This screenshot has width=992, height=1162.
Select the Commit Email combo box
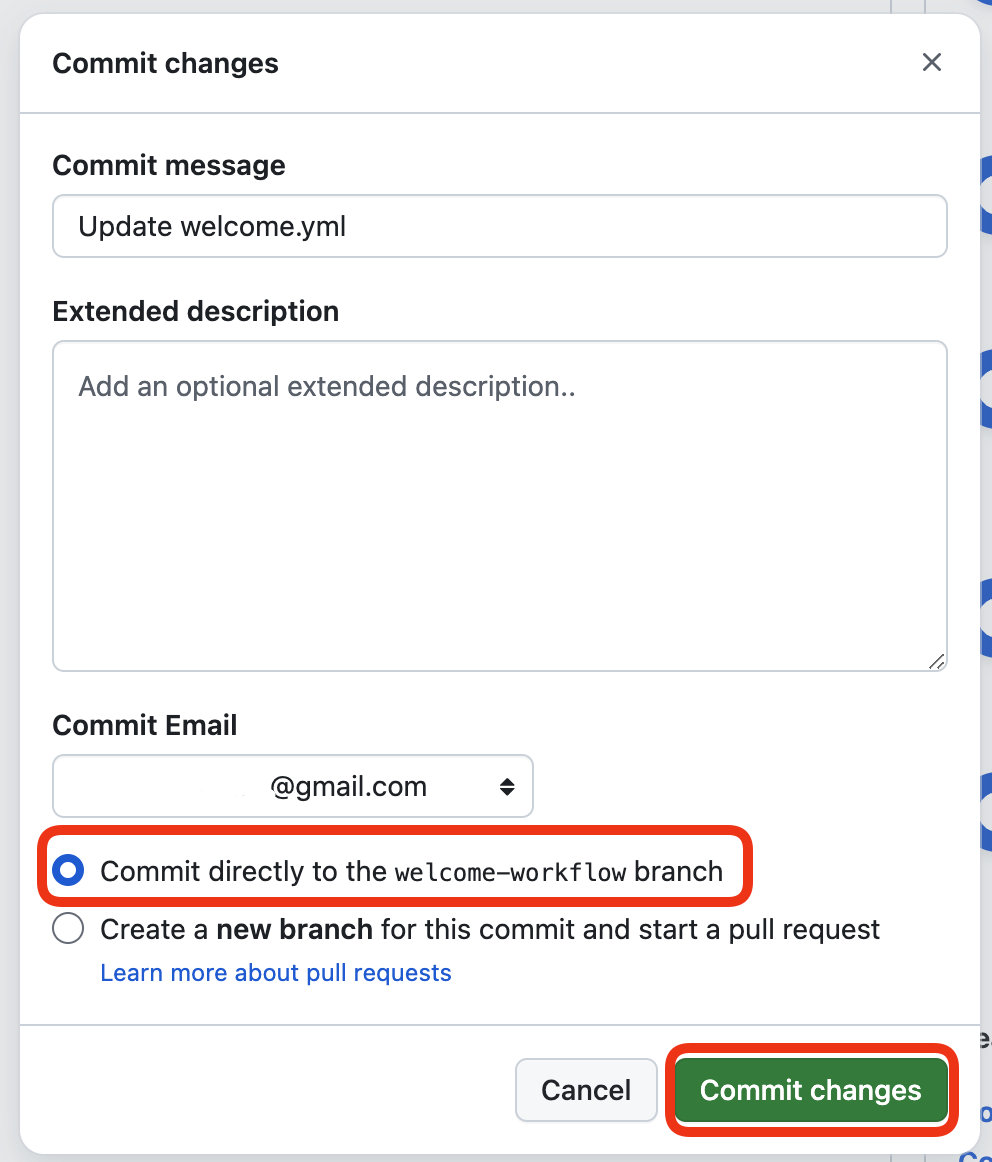292,786
